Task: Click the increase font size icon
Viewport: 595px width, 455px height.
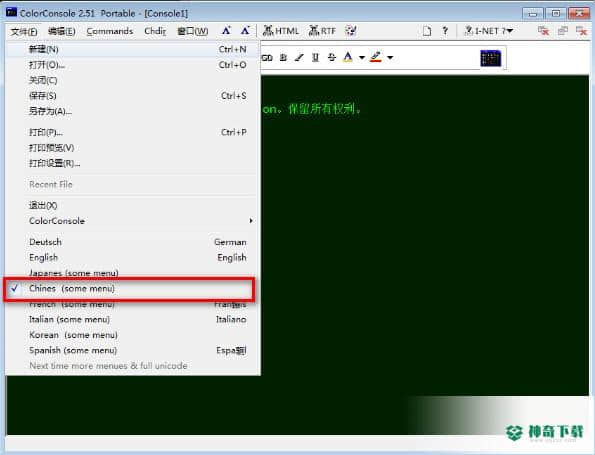Action: click(x=227, y=30)
